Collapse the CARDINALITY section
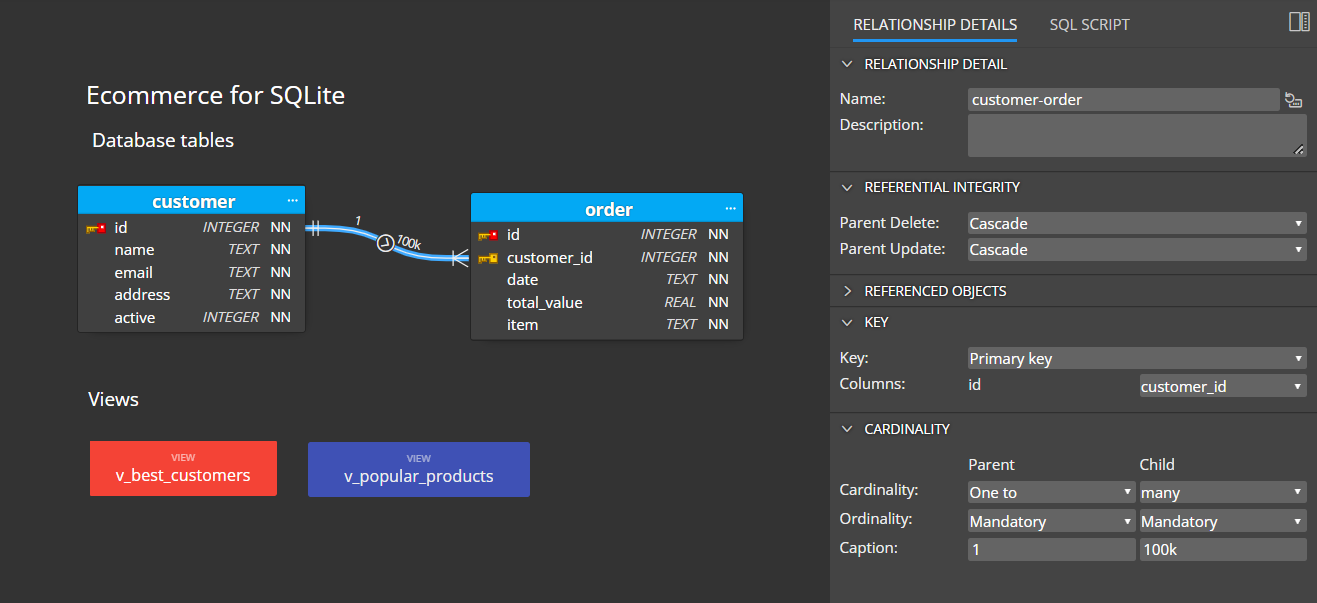The width and height of the screenshot is (1317, 603). pyautogui.click(x=847, y=428)
